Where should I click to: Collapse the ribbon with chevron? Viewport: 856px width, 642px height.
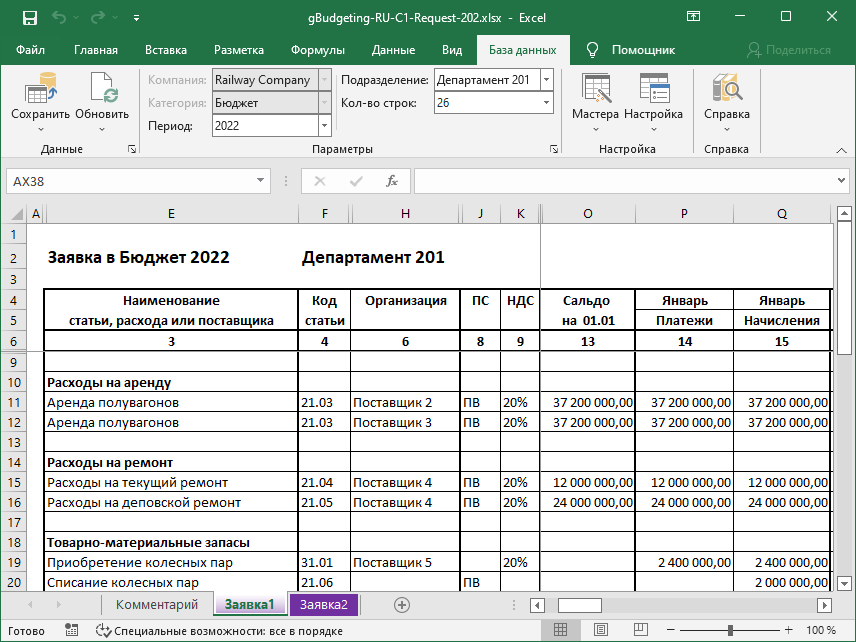(x=841, y=150)
